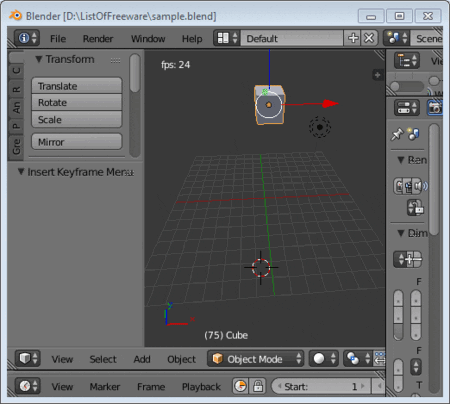Open the Window menu
Screen dimensions: 450x404
click(148, 39)
